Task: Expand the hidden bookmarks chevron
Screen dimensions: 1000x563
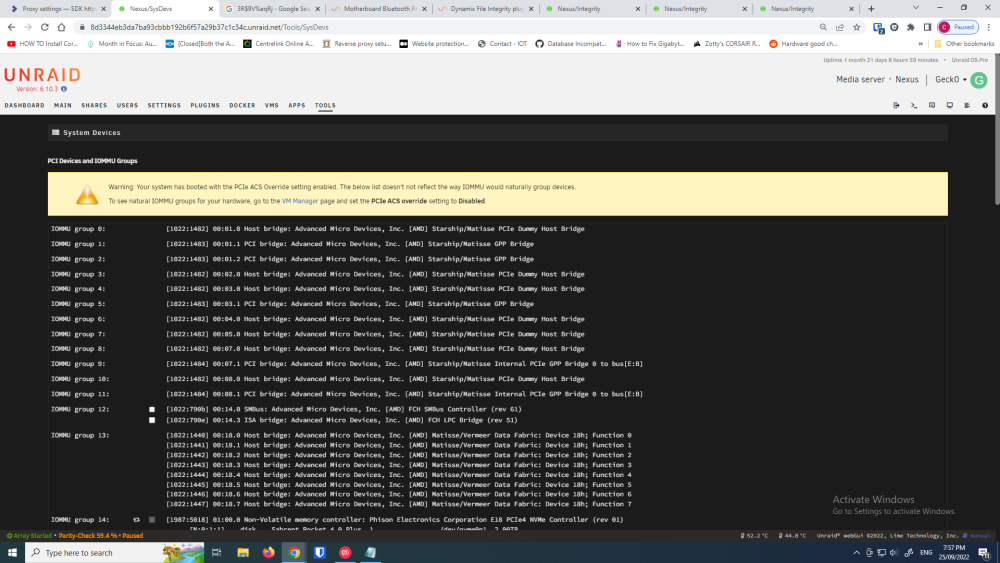Action: coord(920,44)
